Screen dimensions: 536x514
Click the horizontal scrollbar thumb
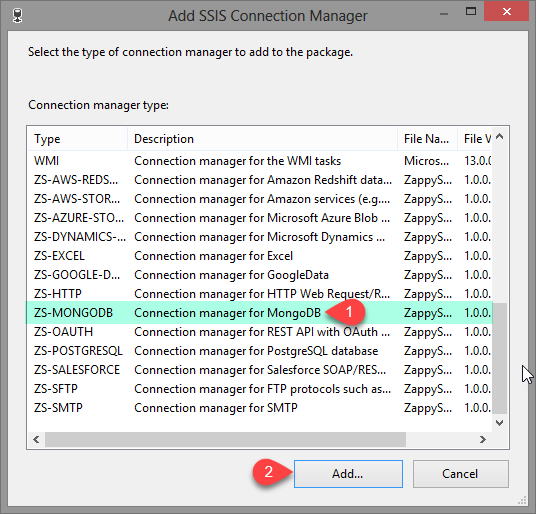225,439
